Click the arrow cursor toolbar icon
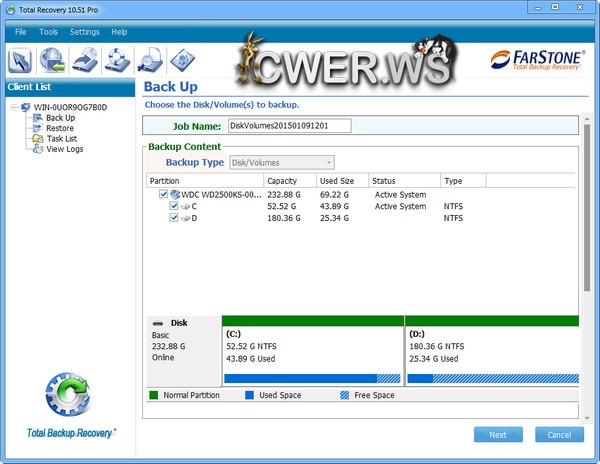 (x=21, y=61)
